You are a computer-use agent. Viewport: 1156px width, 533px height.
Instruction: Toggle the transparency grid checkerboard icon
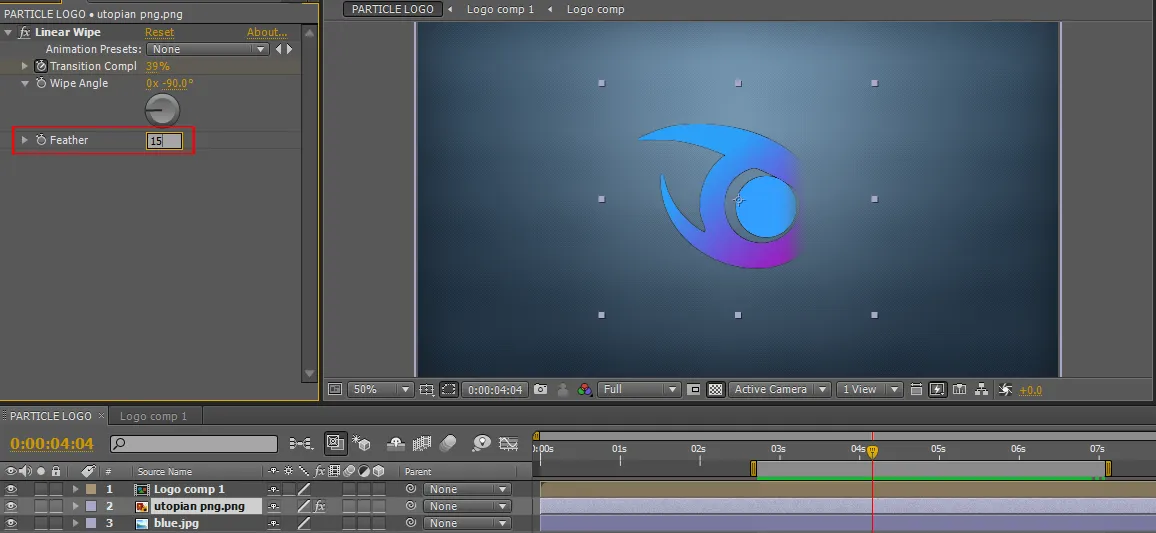pyautogui.click(x=715, y=389)
